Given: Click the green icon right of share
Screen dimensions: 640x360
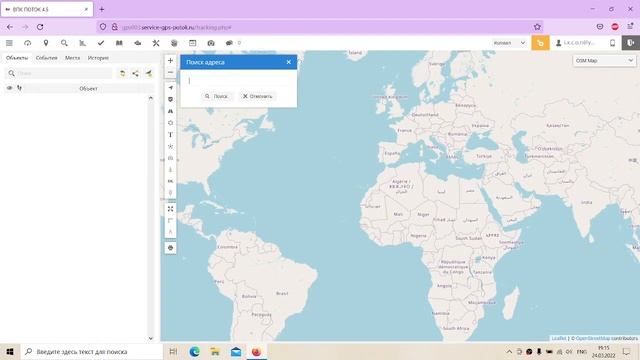Looking at the screenshot, I should click(x=149, y=73).
